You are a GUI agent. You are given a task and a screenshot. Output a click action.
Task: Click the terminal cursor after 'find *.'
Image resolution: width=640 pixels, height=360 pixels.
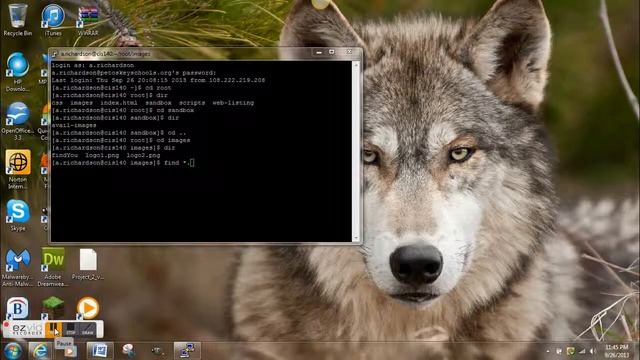click(x=192, y=163)
